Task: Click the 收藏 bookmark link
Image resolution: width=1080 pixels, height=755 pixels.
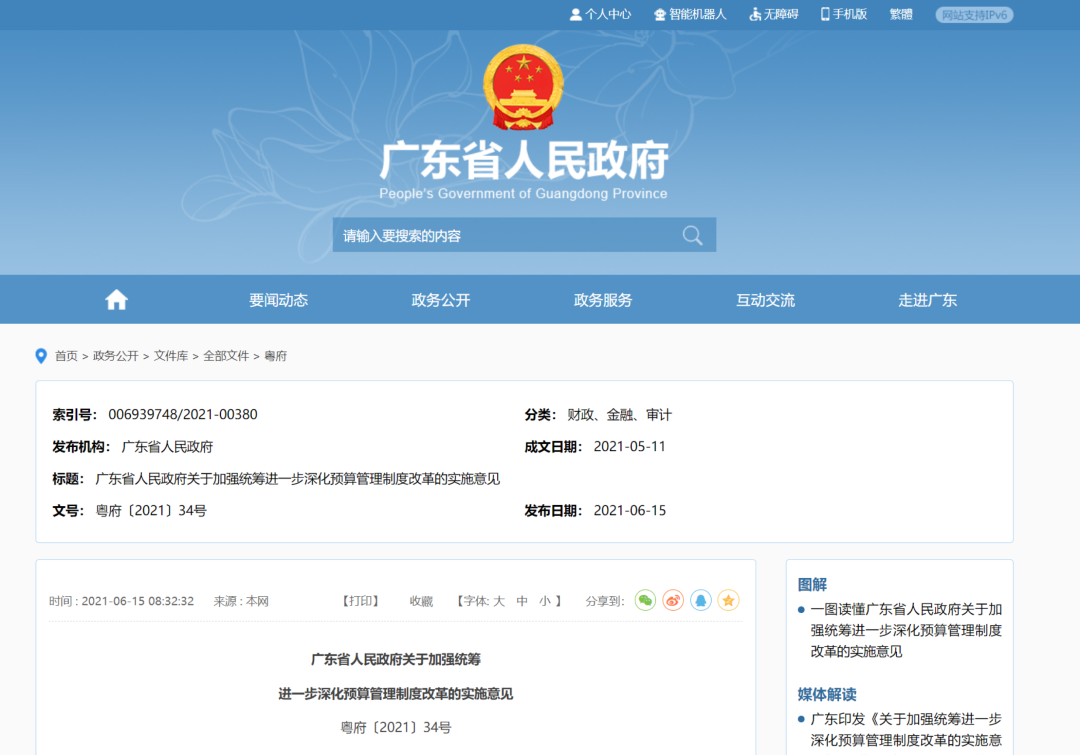Action: tap(421, 601)
